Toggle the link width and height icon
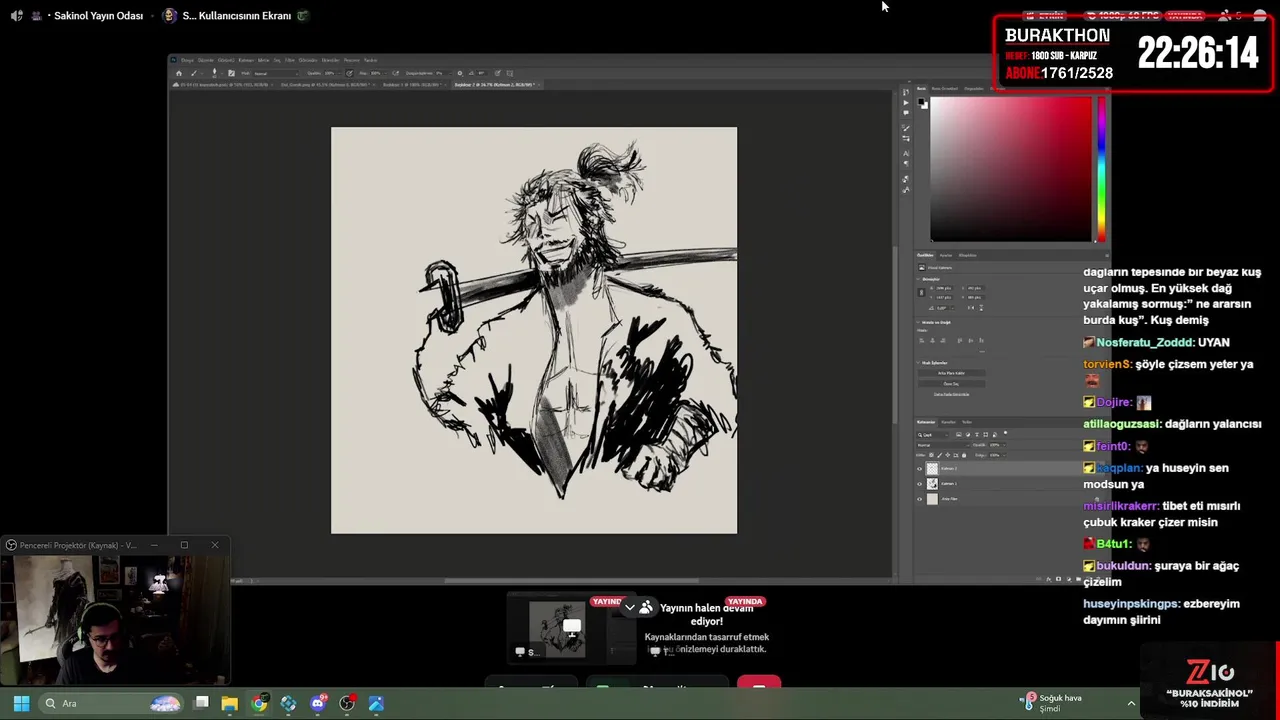Viewport: 1280px width, 720px height. (x=921, y=293)
